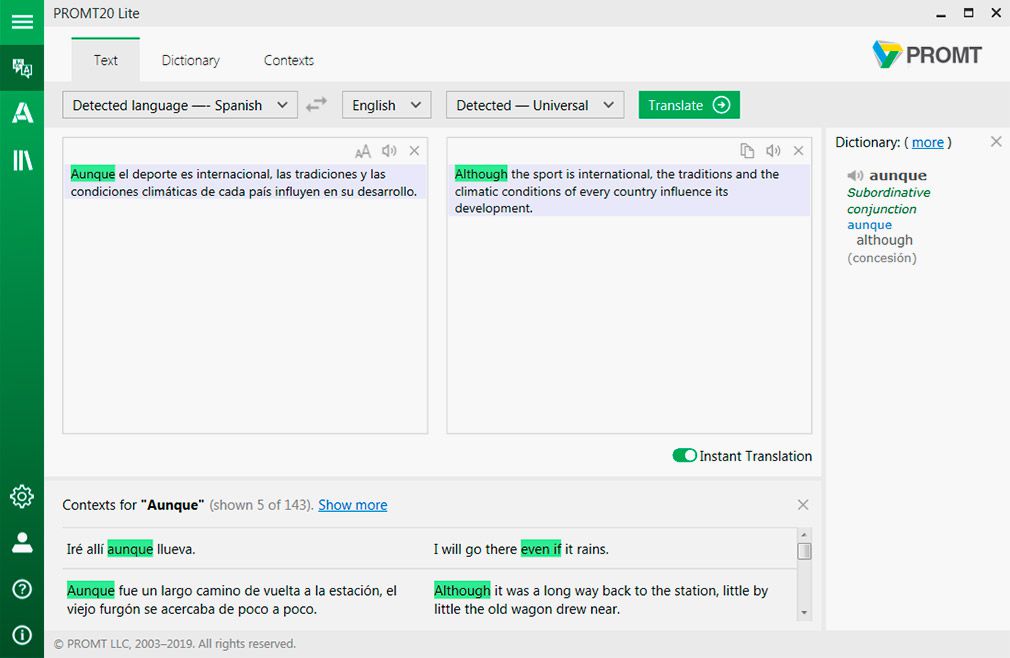This screenshot has height=658, width=1010.
Task: Open settings gear in sidebar
Action: point(22,496)
